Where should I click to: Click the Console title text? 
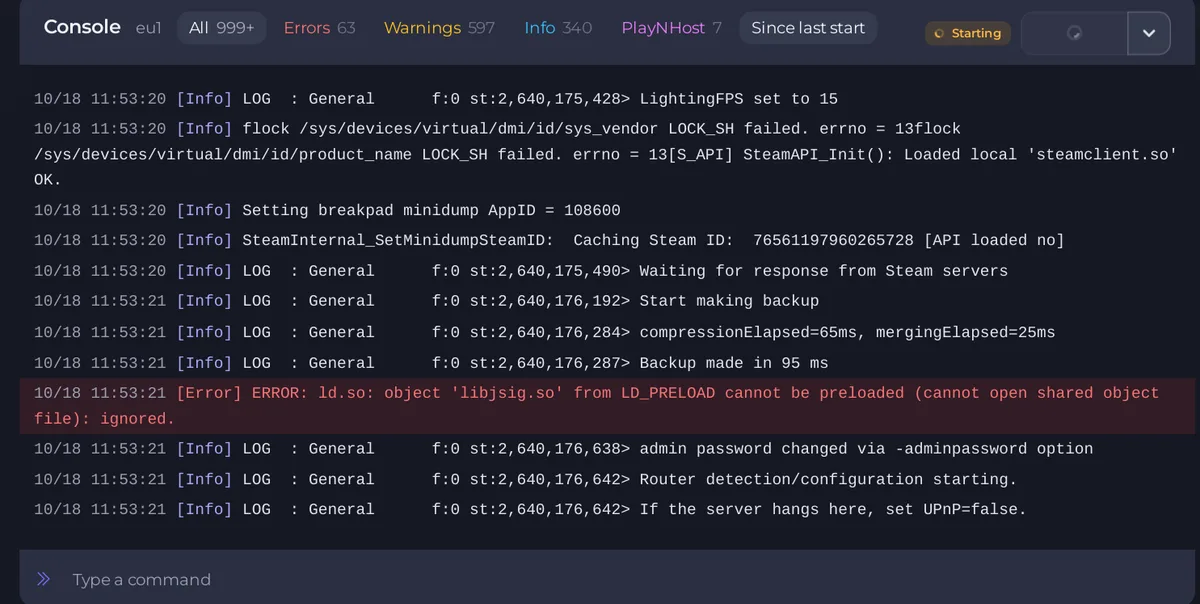[x=82, y=27]
